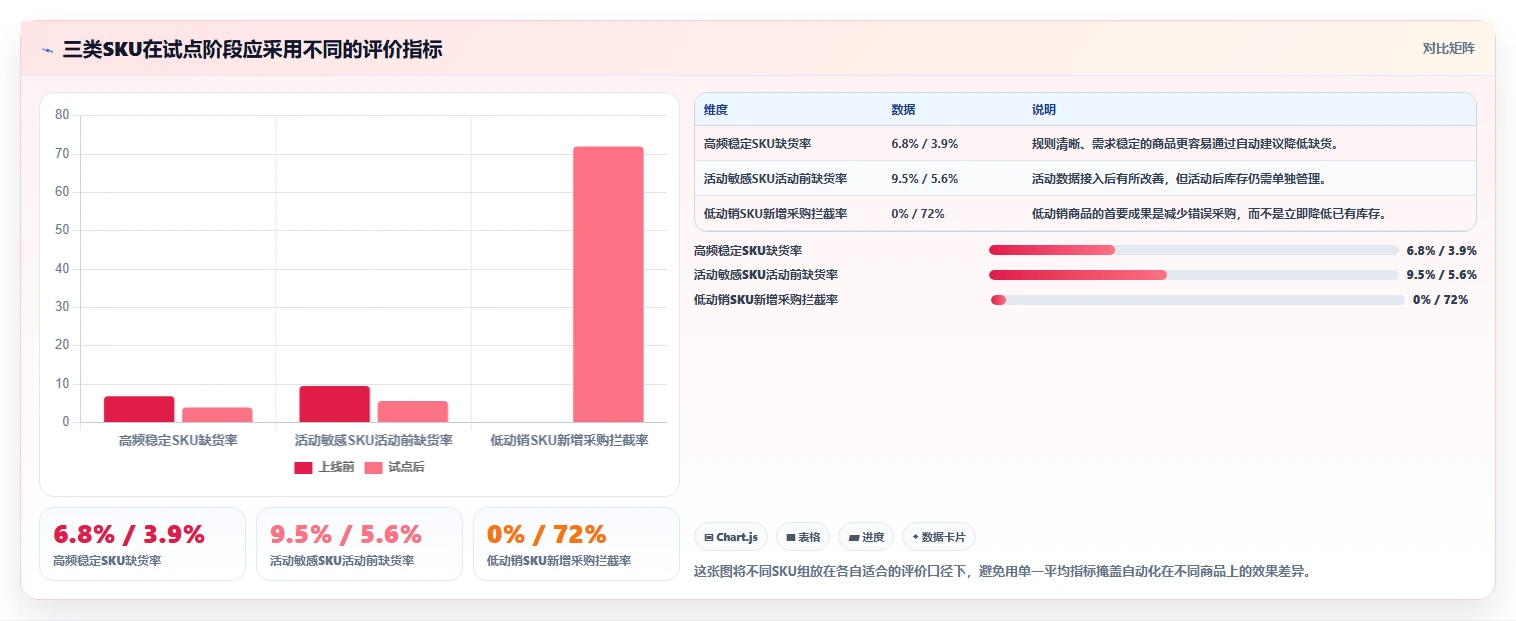The width and height of the screenshot is (1516, 621).
Task: Click the 试点后 bar for 高频稳定SKU缺货率
Action: (x=217, y=415)
